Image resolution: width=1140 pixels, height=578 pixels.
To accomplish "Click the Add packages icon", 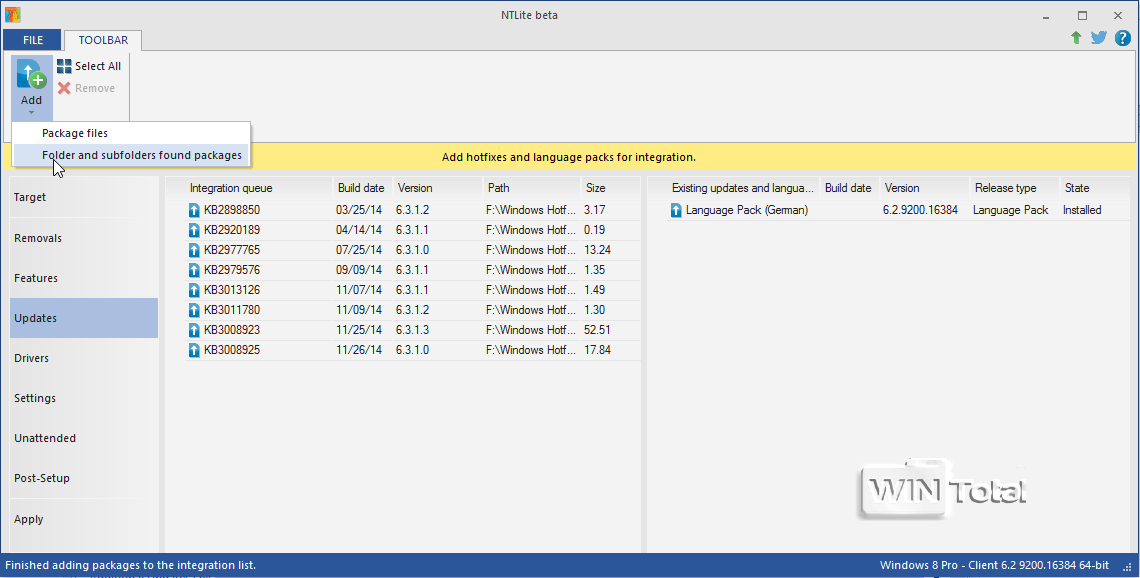I will [31, 75].
